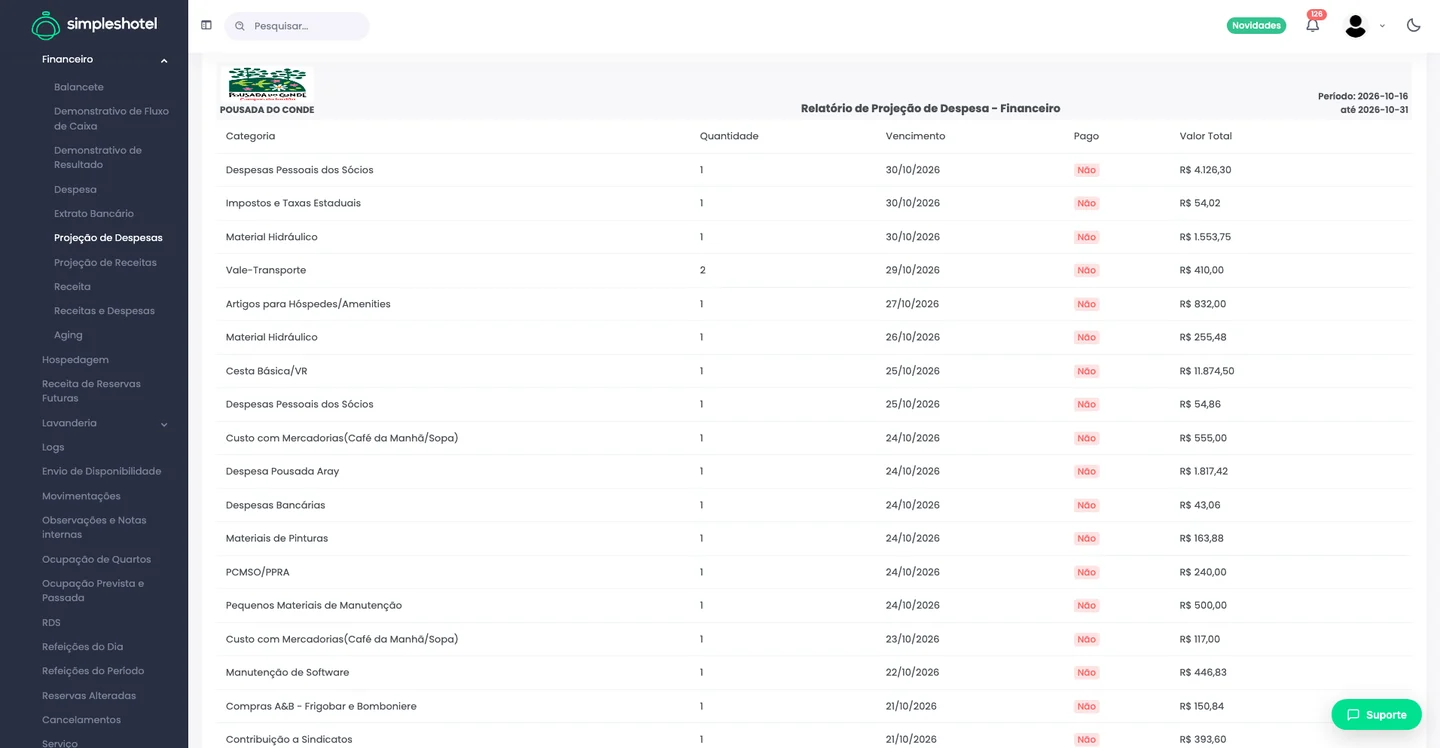Viewport: 1440px width, 748px height.
Task: Open Extrato Bancário page
Action: 94,213
